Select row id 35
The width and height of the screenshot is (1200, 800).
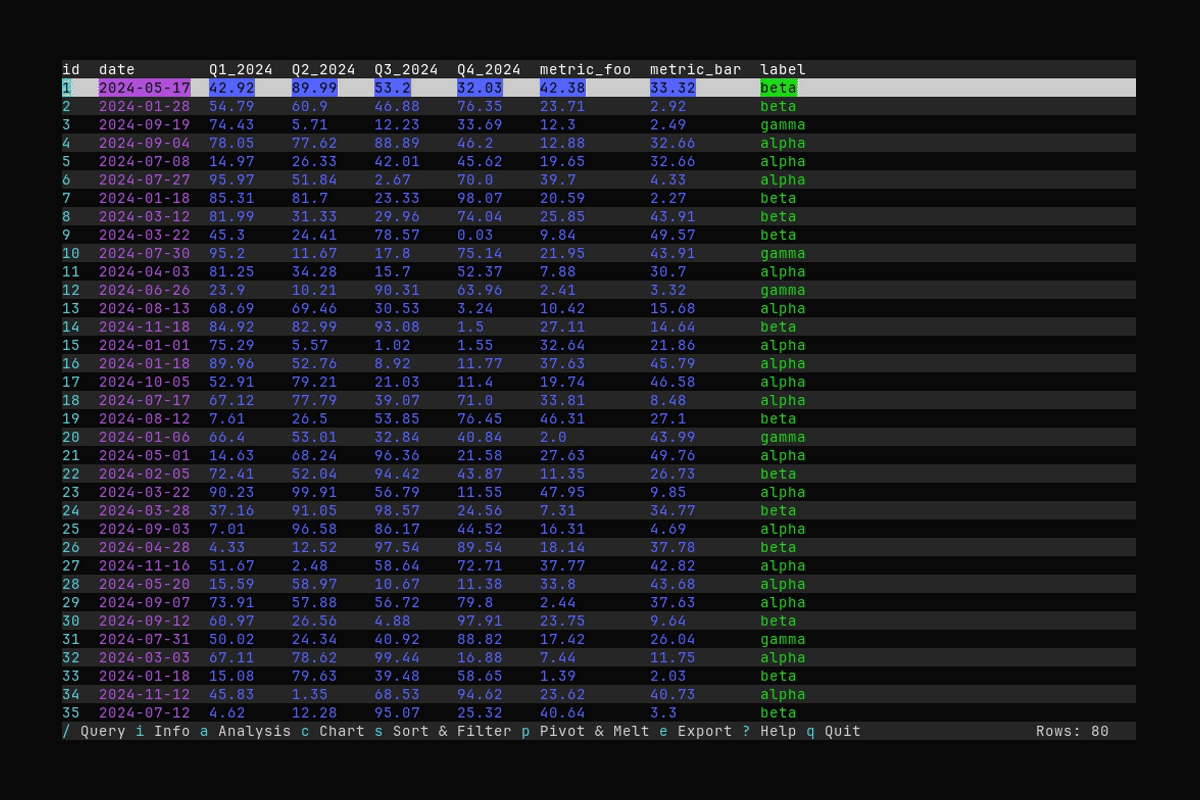coord(71,713)
